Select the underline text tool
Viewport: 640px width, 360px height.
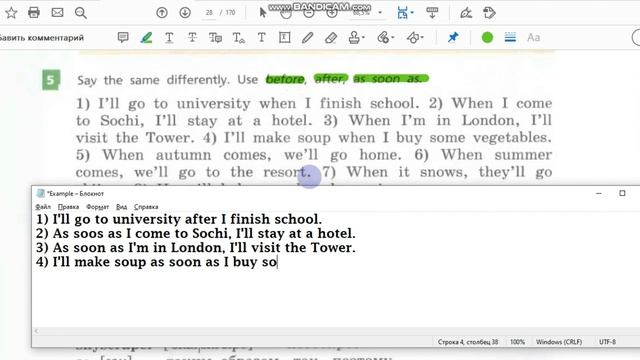click(169, 38)
